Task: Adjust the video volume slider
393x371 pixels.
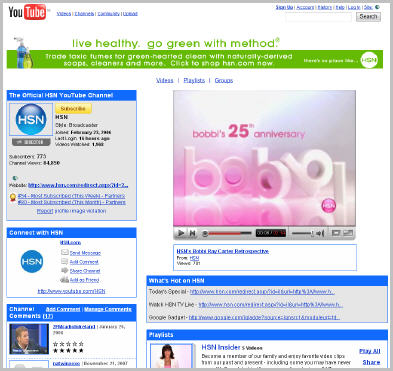Action: click(x=303, y=233)
